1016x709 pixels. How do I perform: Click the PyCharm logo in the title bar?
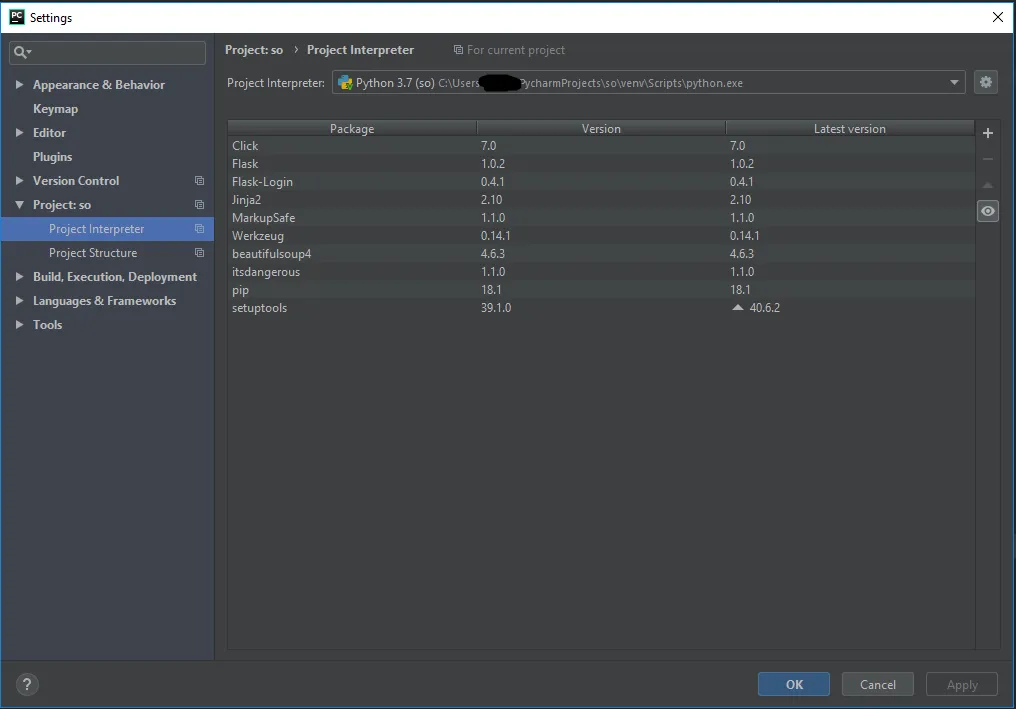(x=17, y=17)
